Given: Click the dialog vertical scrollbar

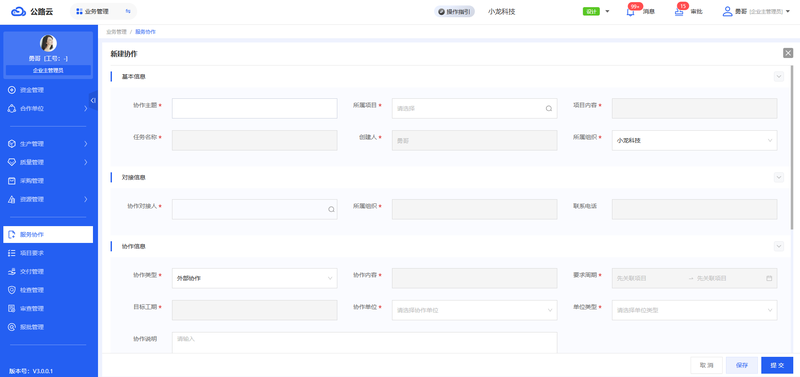Looking at the screenshot, I should coord(792,148).
